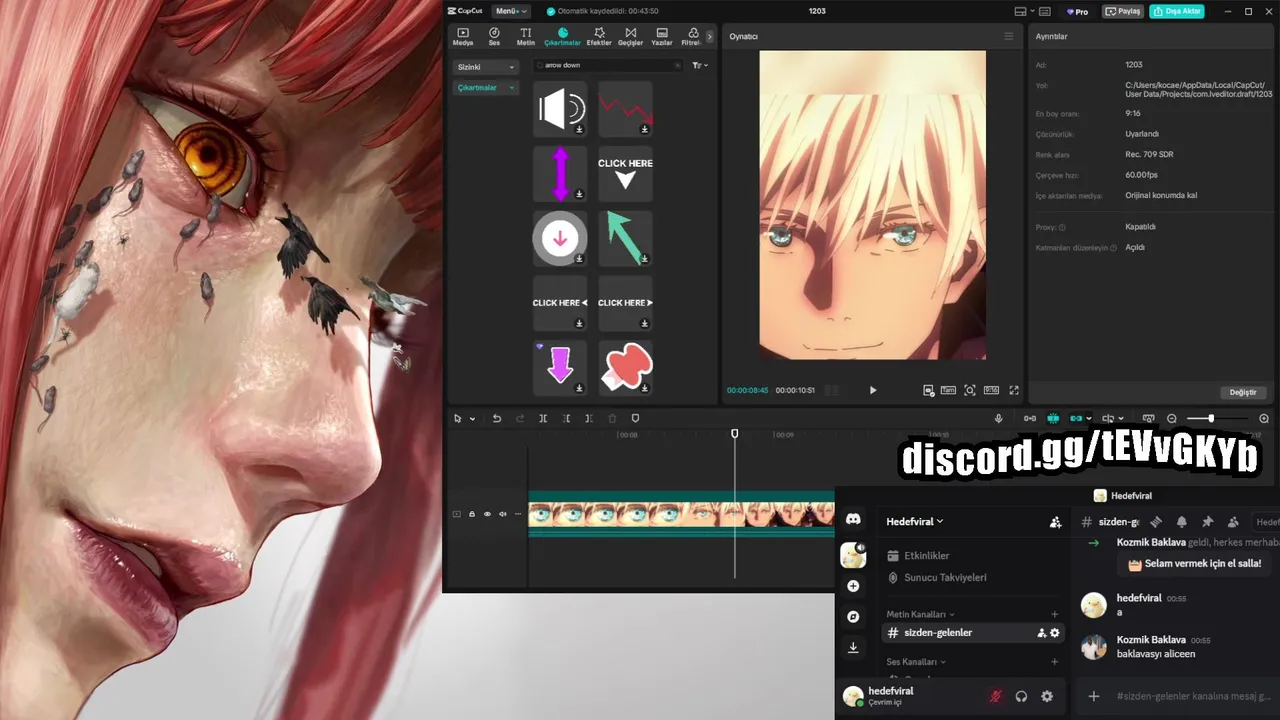Open the layout selector dropdown in title bar
This screenshot has height=720, width=1280.
pyautogui.click(x=1024, y=11)
